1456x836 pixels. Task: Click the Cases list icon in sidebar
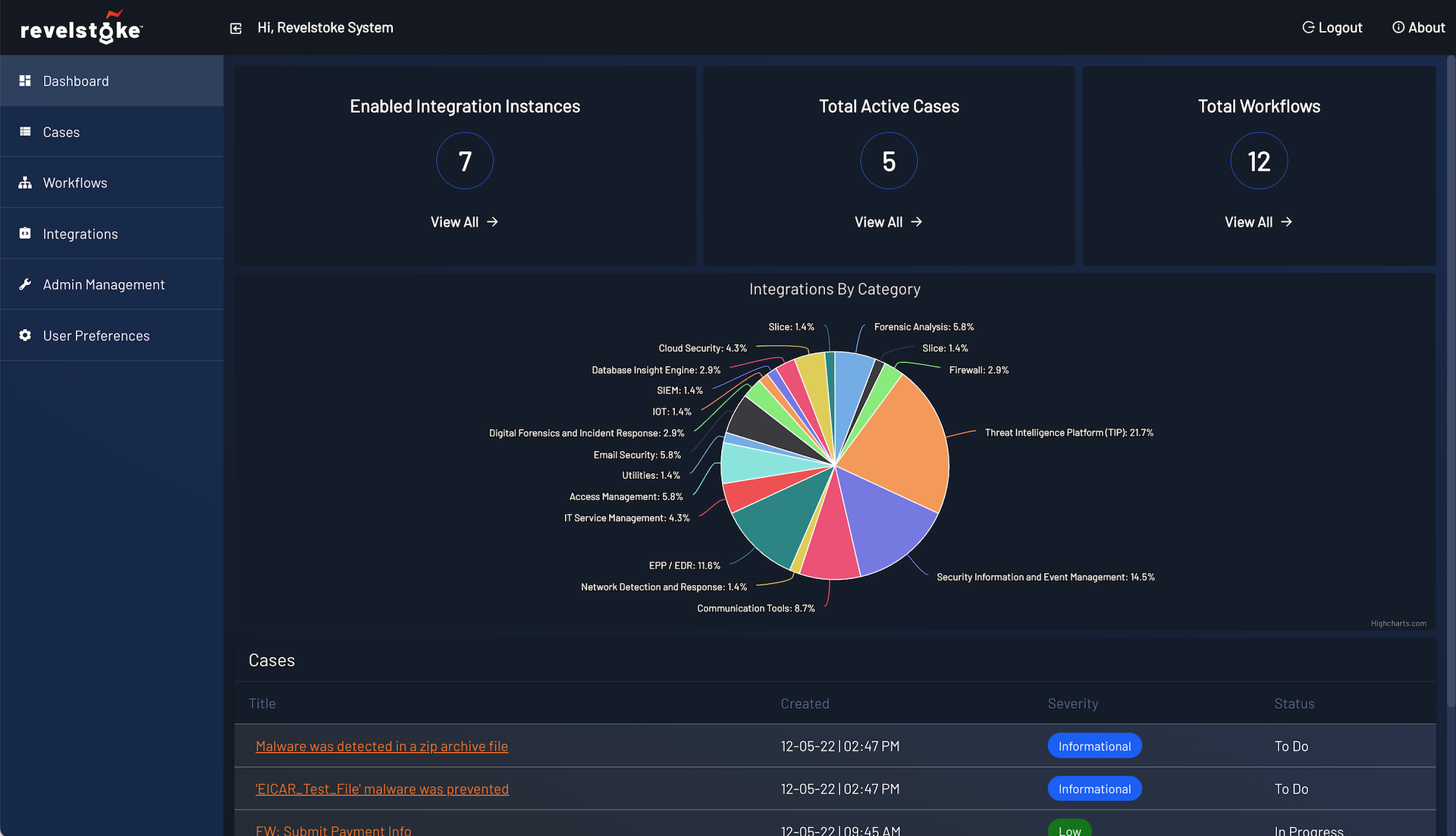click(25, 132)
